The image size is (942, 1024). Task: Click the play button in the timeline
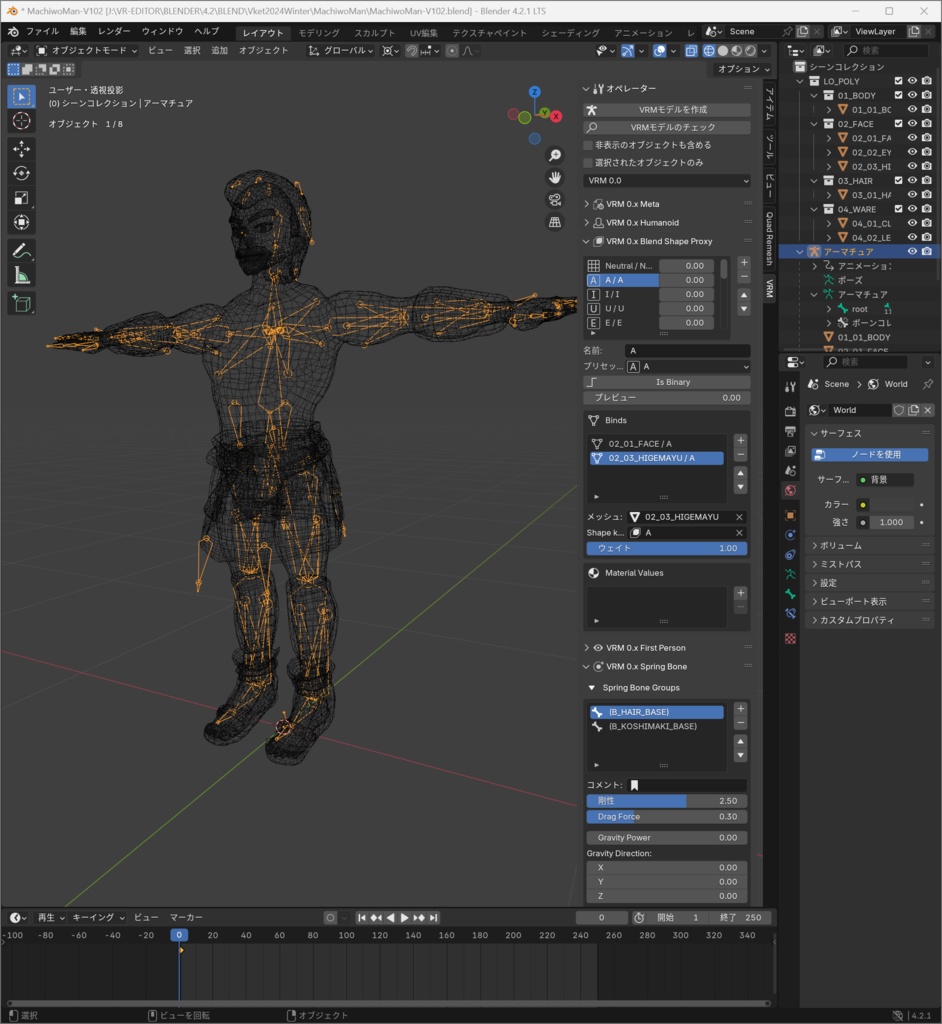[405, 917]
